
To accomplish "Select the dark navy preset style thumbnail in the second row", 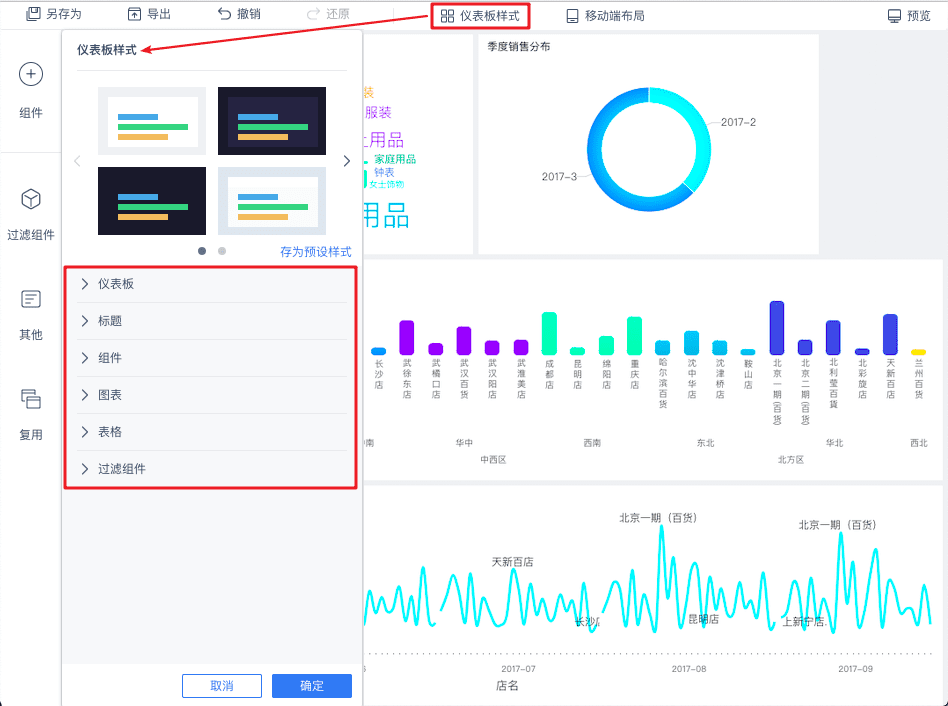I will click(x=152, y=201).
